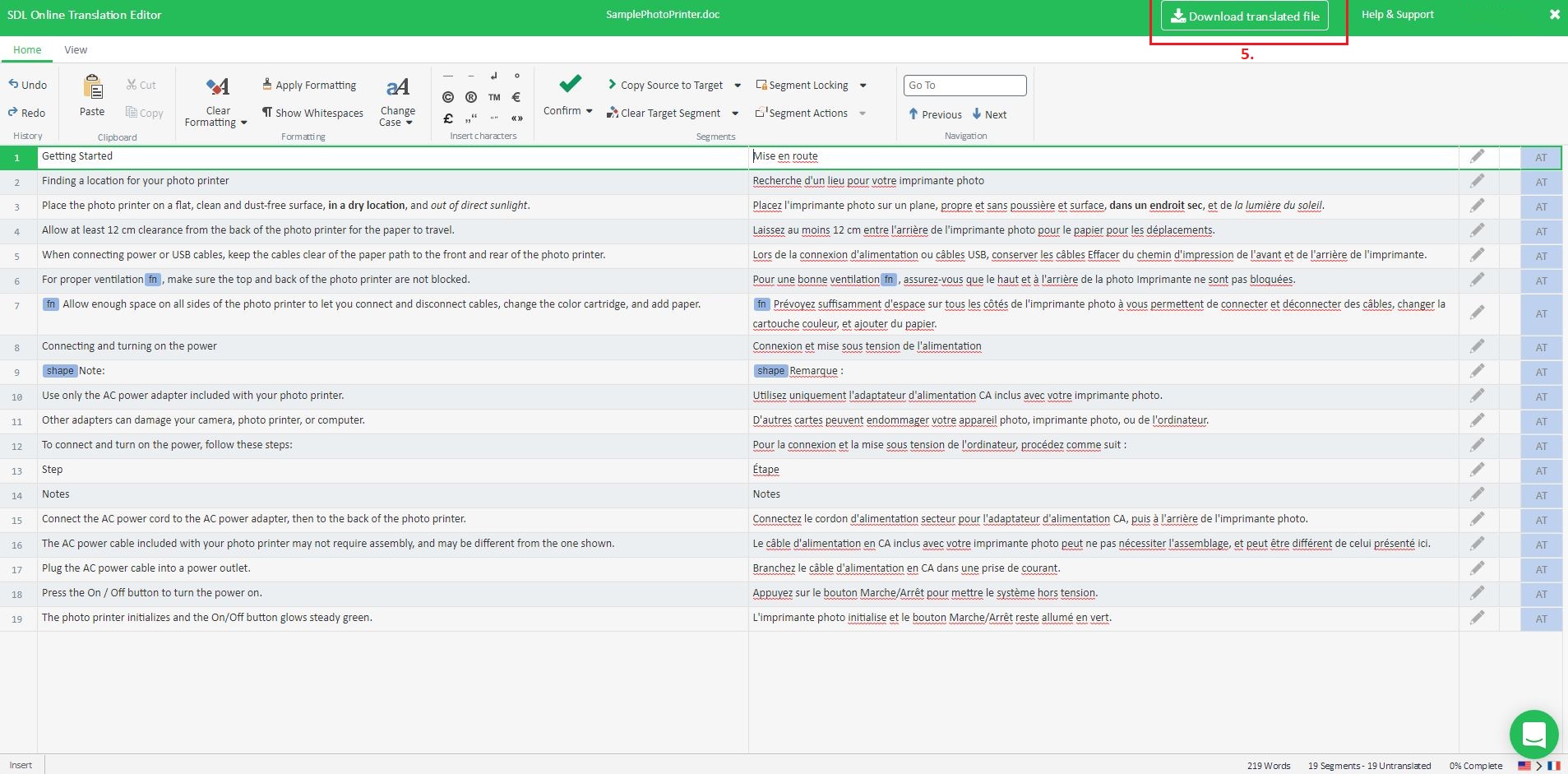This screenshot has height=774, width=1568.
Task: Go to Next segment
Action: (x=989, y=114)
